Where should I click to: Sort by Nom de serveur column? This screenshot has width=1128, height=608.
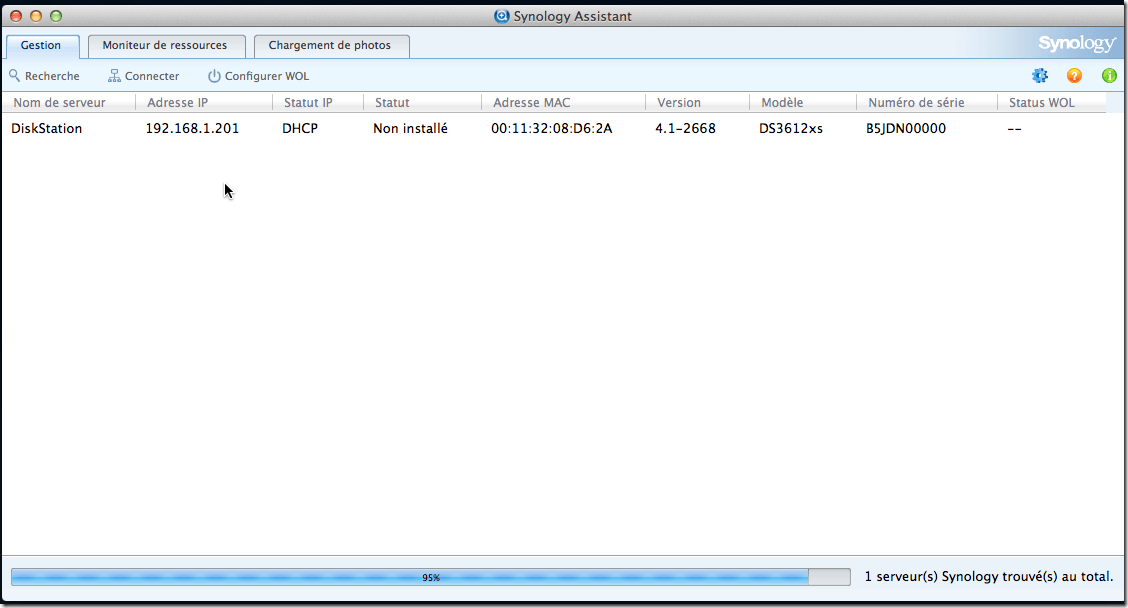(x=69, y=103)
